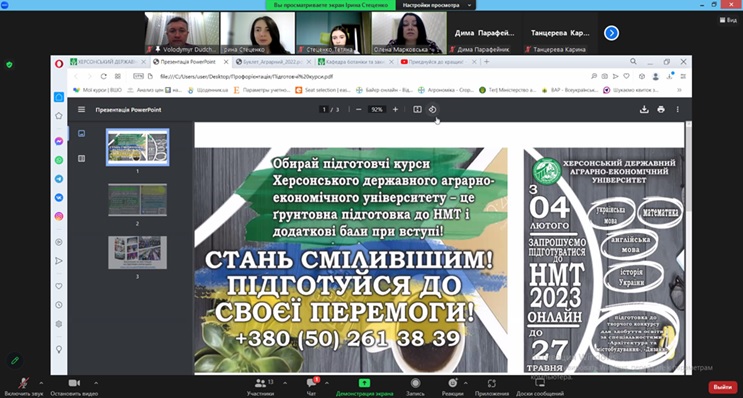The image size is (743, 398).
Task: Open WhatsApp in the Opera sidebar
Action: (59, 160)
